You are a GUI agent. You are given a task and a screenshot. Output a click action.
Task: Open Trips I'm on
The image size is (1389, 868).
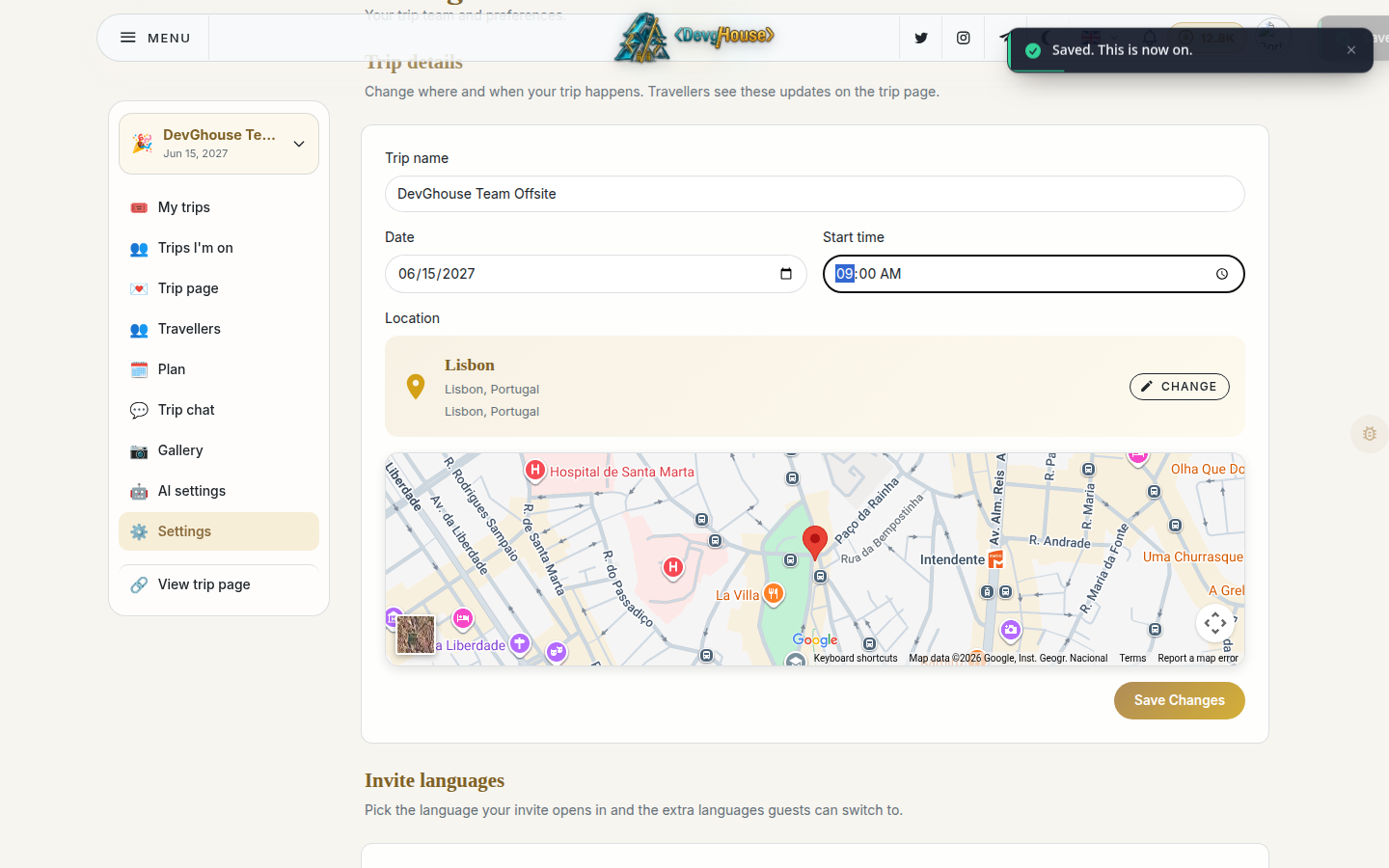[219, 248]
